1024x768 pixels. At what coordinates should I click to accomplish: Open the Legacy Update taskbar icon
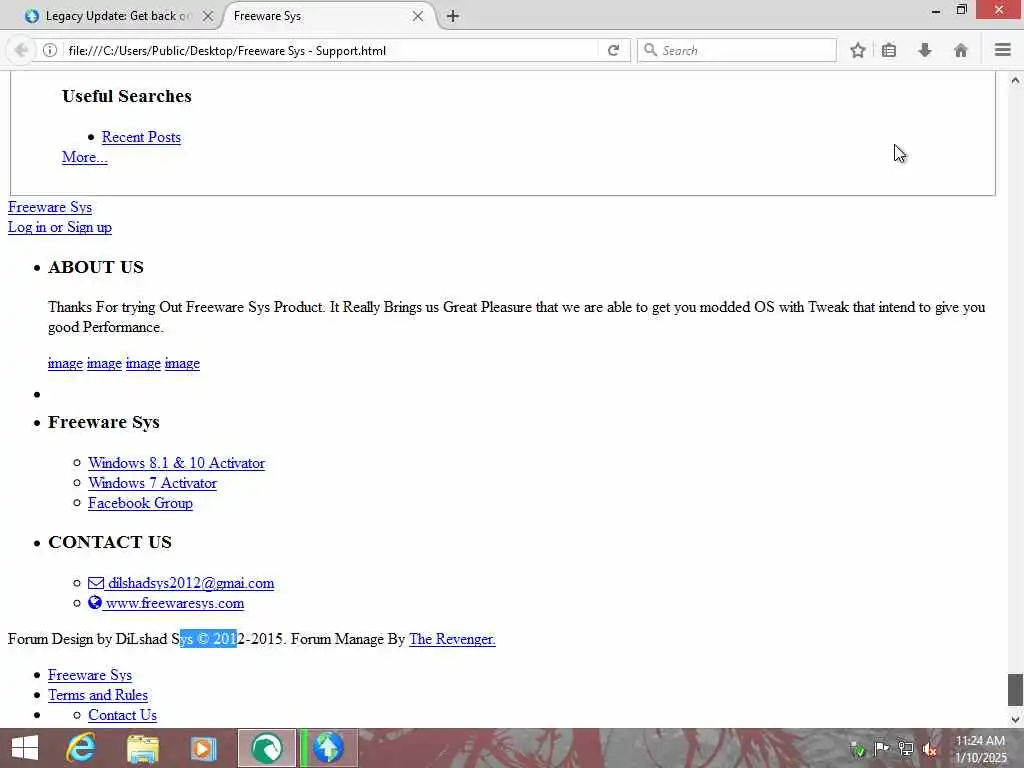point(328,748)
